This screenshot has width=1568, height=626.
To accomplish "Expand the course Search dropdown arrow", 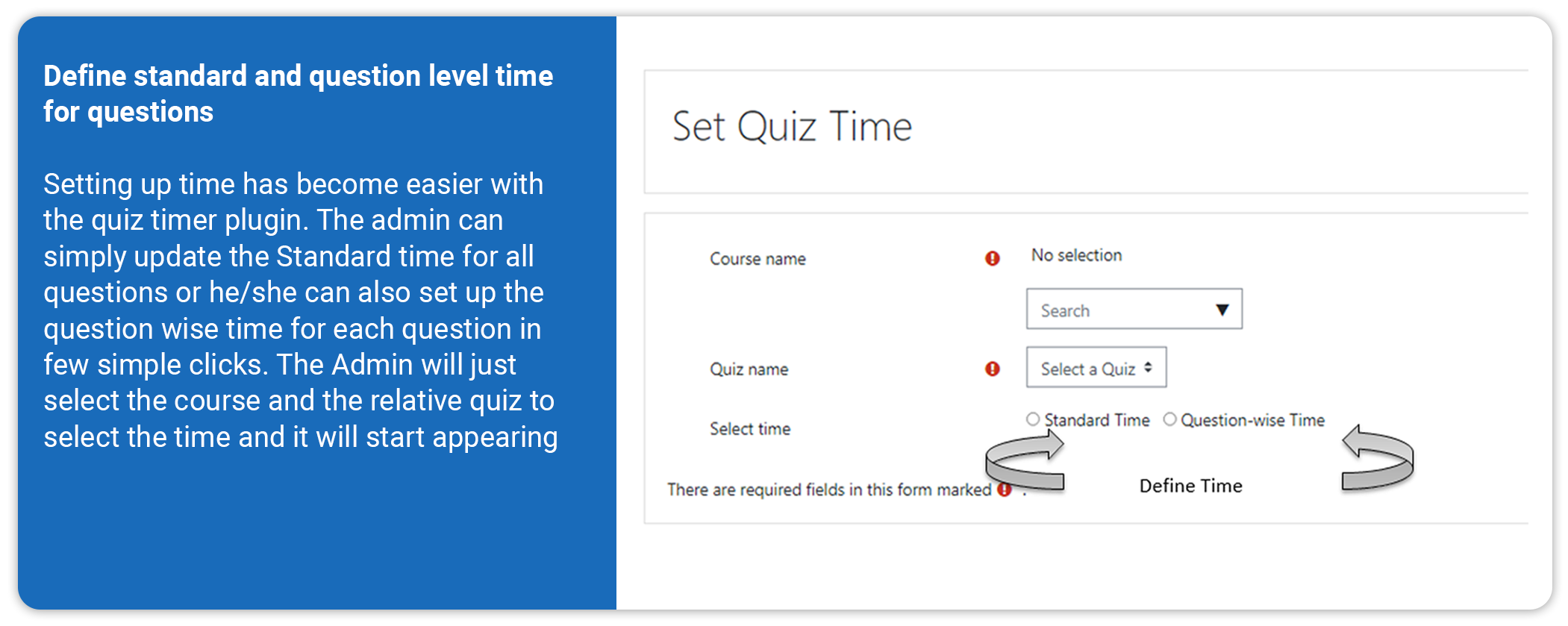I will pos(1222,310).
